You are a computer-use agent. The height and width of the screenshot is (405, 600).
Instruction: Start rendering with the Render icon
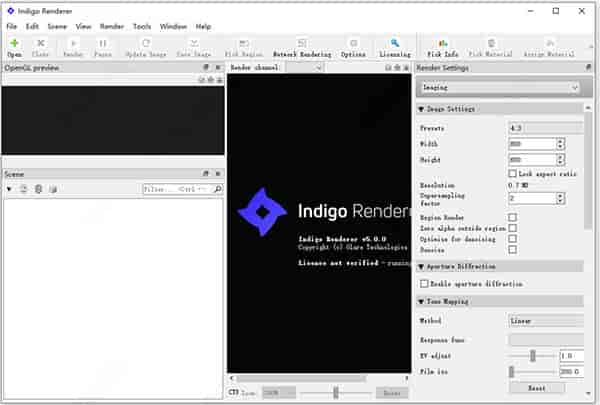click(x=73, y=46)
